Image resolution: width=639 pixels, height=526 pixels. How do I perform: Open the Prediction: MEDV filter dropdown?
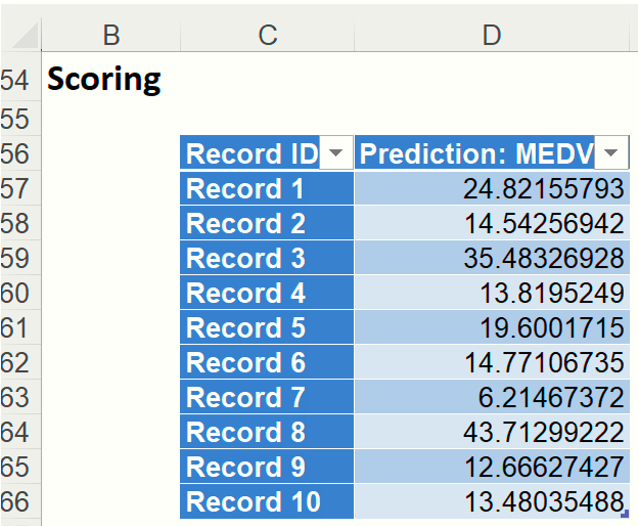tap(611, 154)
